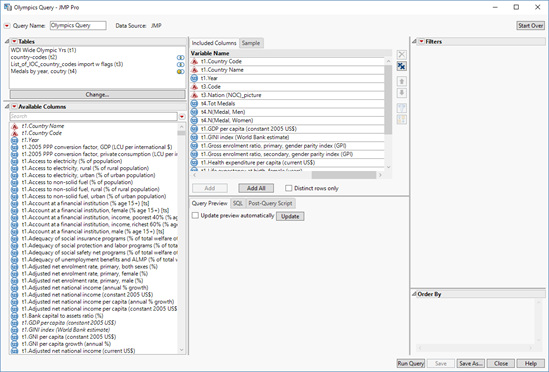Click the Add All button
The height and width of the screenshot is (372, 549).
click(x=256, y=188)
